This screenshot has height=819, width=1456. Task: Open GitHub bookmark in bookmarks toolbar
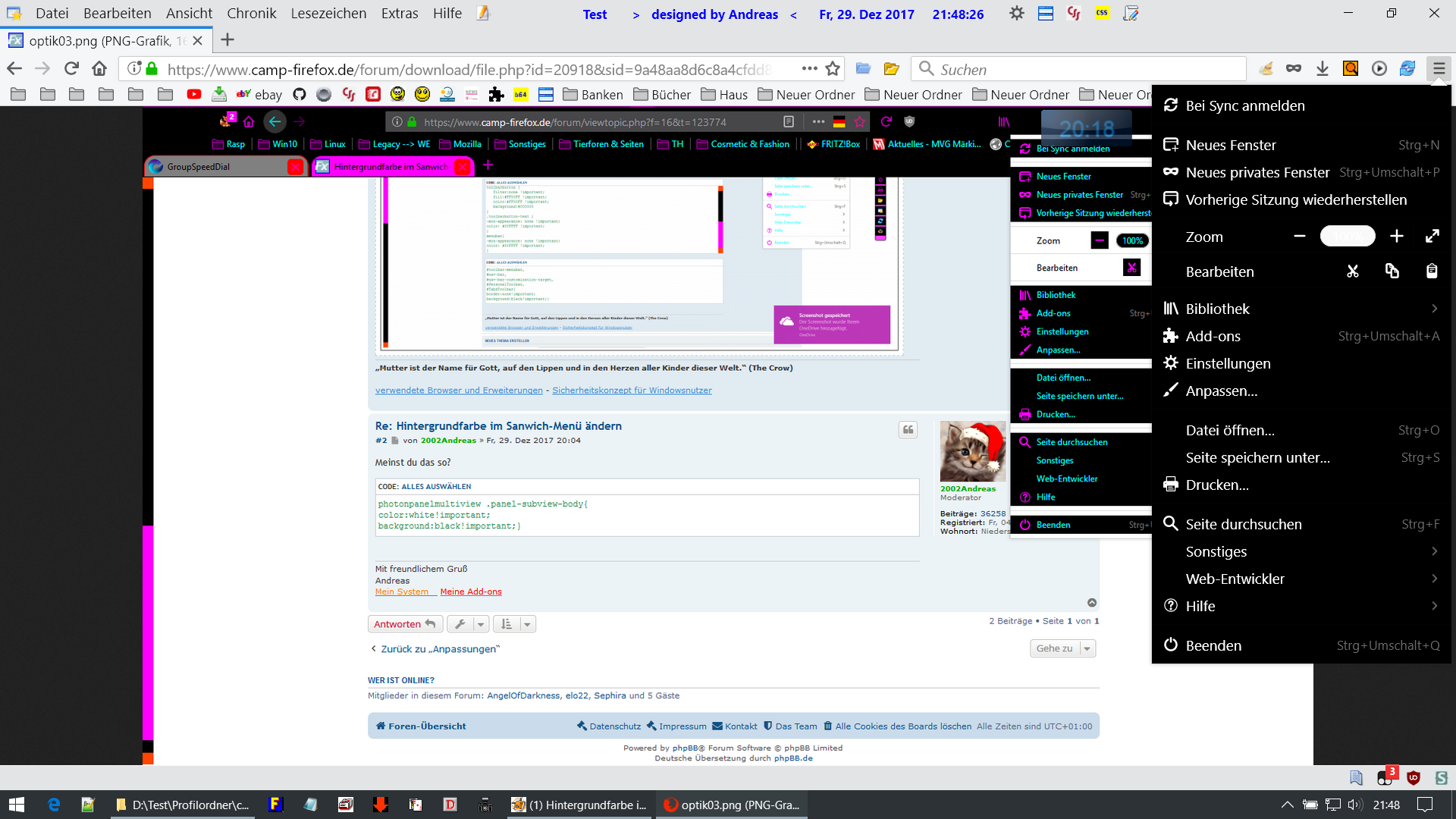[x=299, y=95]
